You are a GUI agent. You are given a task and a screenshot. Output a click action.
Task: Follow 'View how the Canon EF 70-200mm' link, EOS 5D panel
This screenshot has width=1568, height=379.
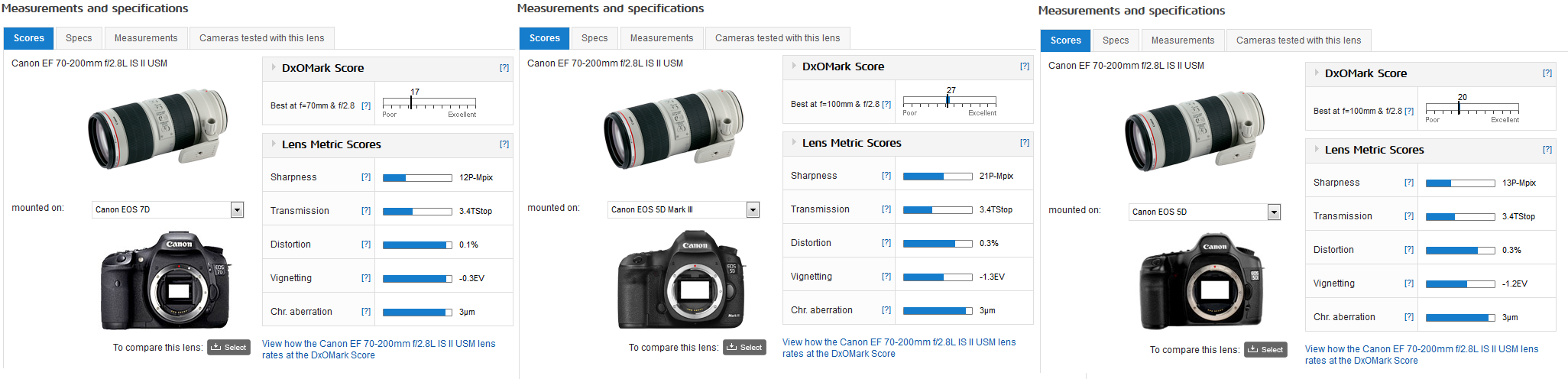[1422, 355]
